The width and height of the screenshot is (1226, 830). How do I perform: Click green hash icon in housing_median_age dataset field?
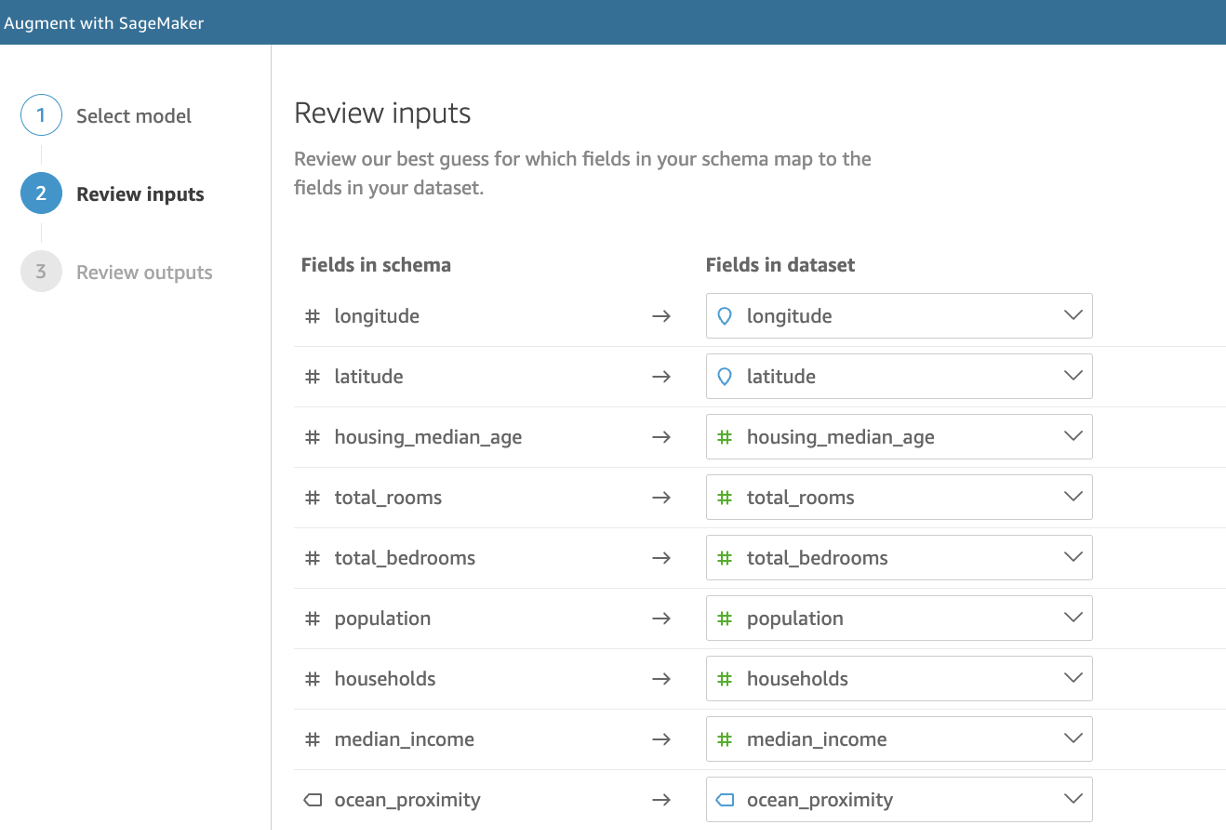point(725,437)
